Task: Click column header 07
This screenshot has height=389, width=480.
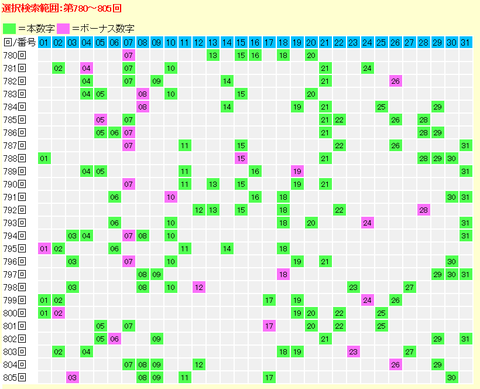Action: click(128, 42)
